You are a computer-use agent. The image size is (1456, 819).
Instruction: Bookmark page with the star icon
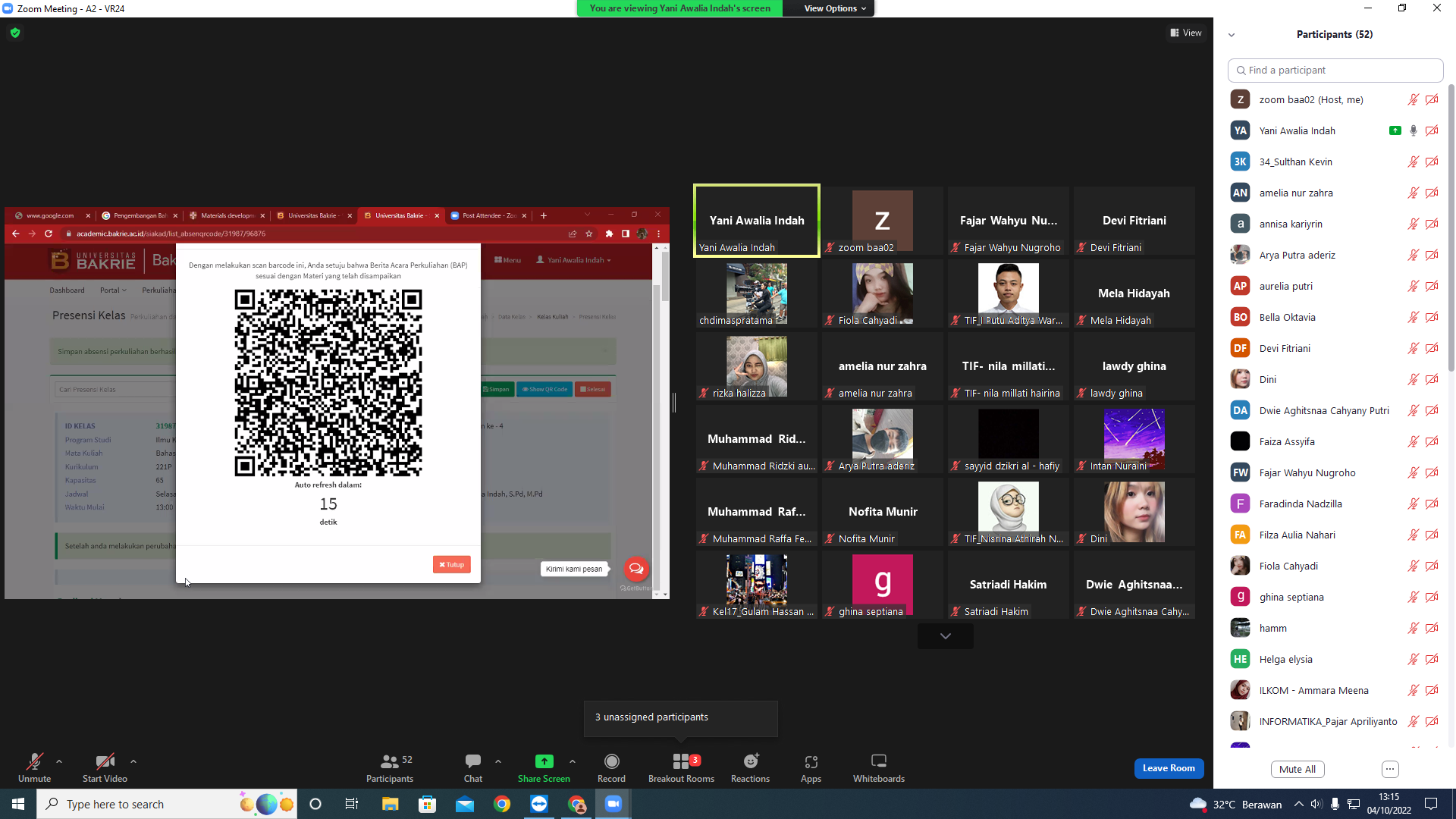[589, 234]
